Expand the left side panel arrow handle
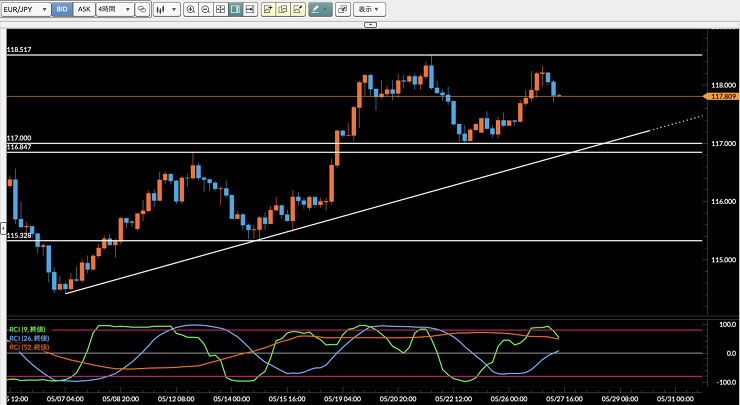 [x=3, y=229]
